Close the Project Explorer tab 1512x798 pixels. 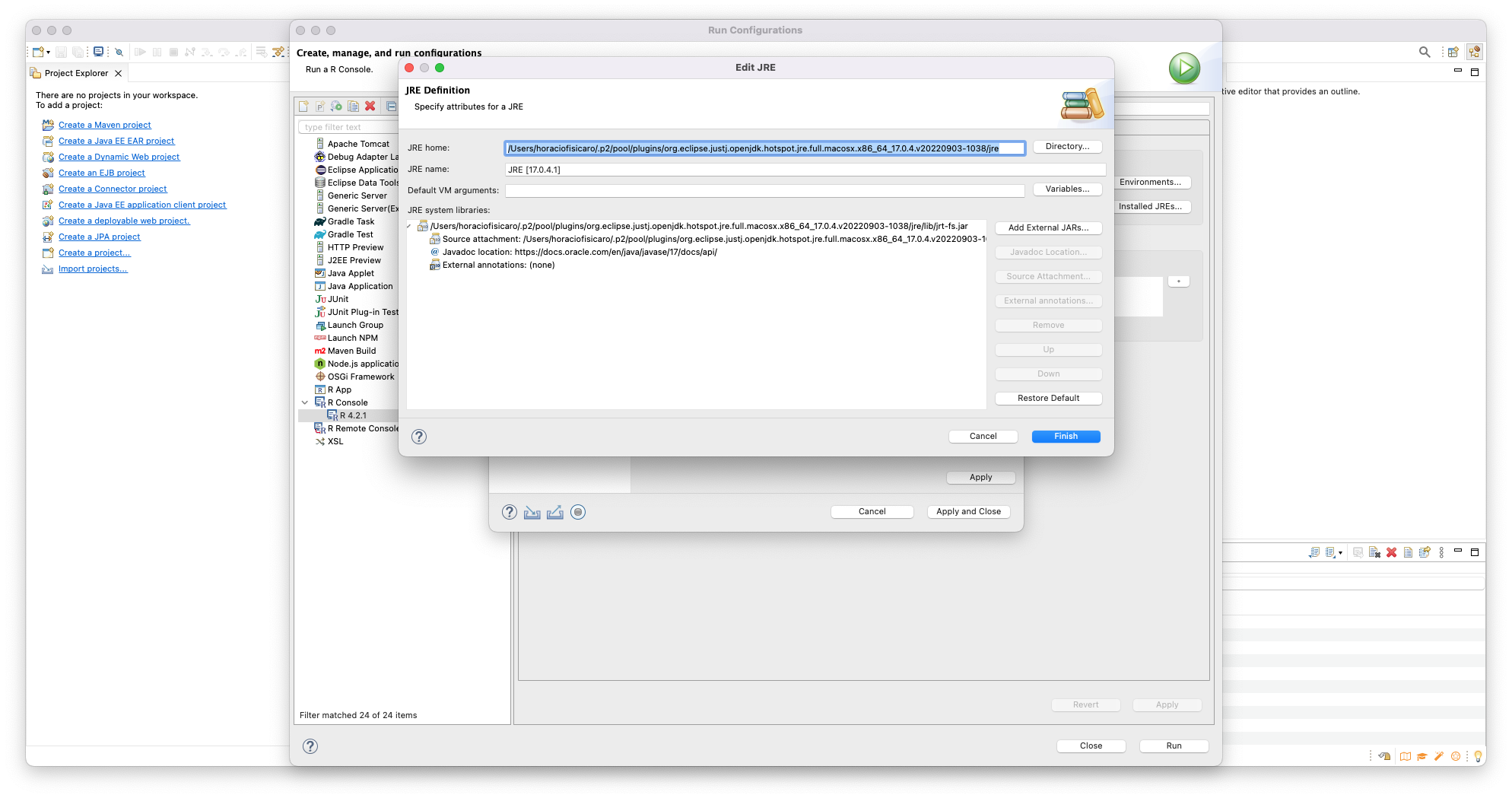(x=118, y=73)
